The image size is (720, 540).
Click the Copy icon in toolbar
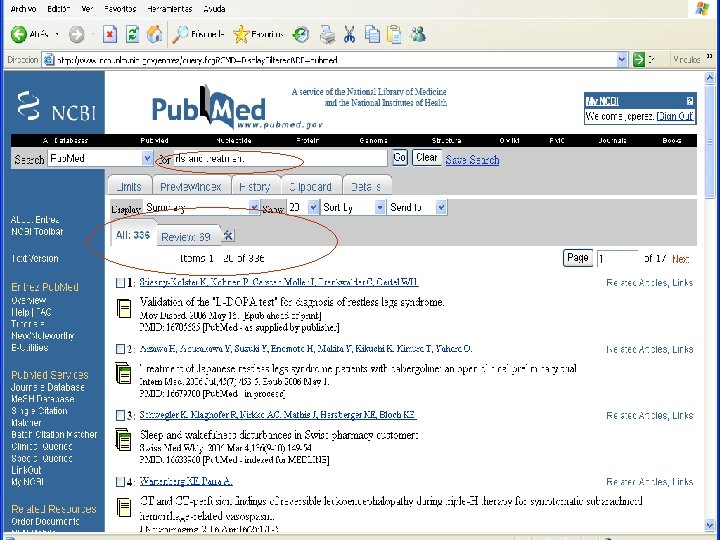point(372,34)
